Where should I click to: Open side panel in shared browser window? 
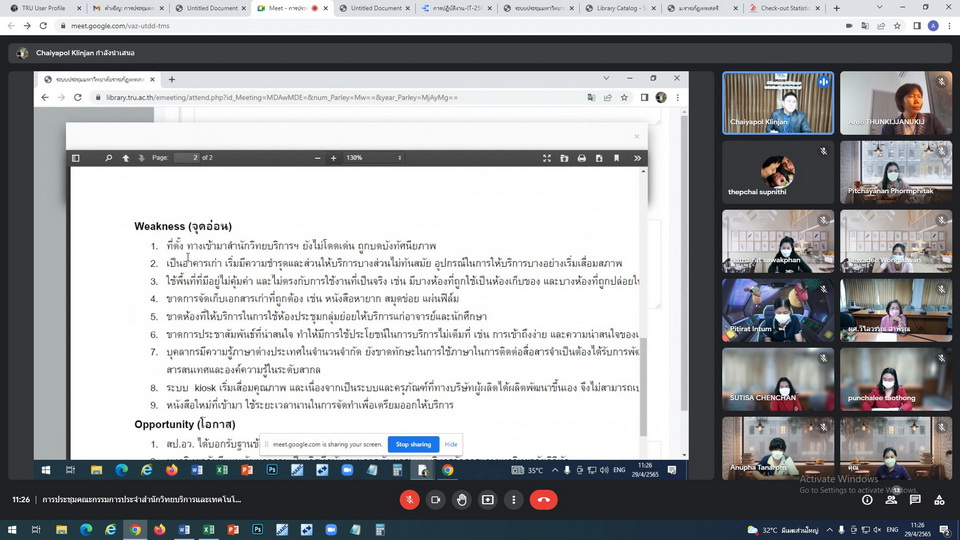click(x=644, y=97)
